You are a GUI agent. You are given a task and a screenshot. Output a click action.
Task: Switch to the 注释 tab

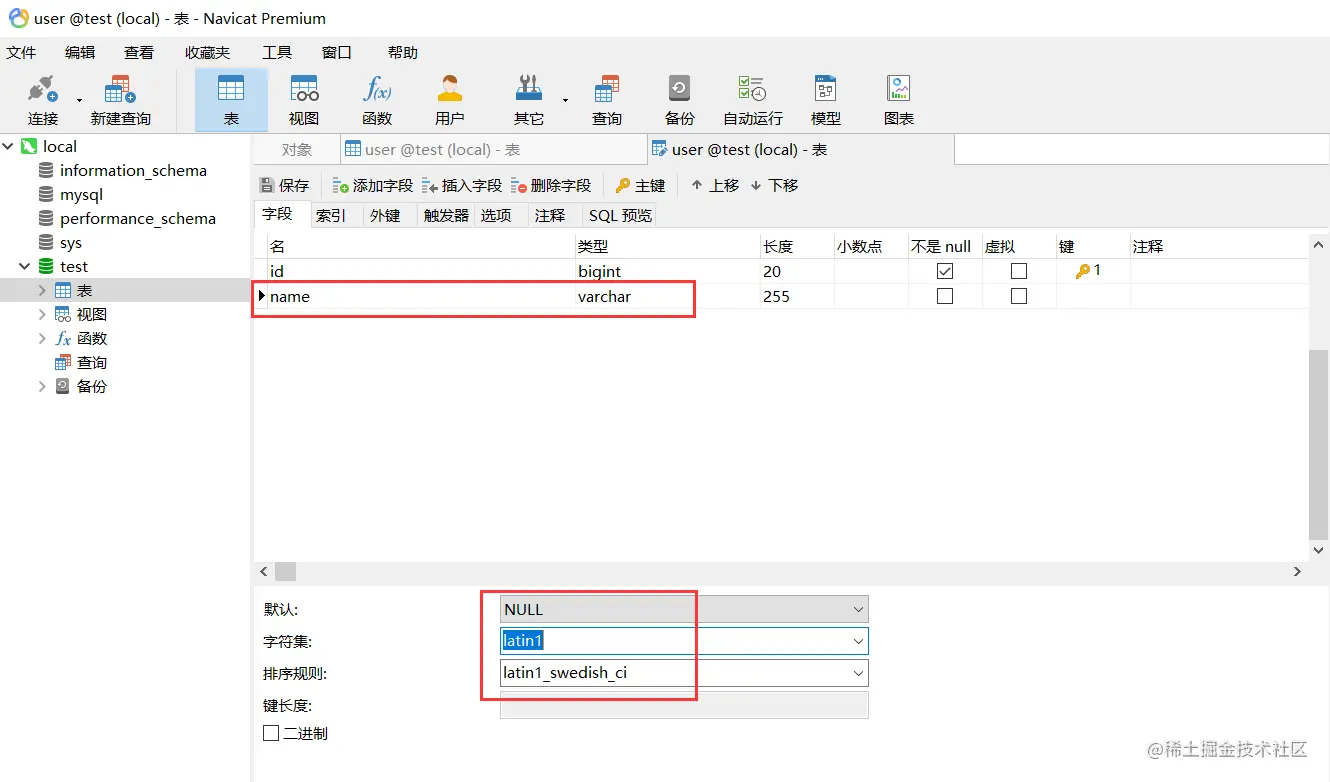pyautogui.click(x=550, y=215)
